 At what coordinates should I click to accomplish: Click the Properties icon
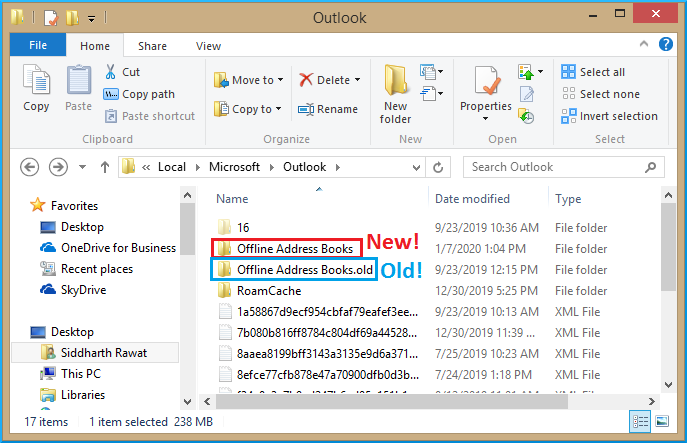coord(487,81)
